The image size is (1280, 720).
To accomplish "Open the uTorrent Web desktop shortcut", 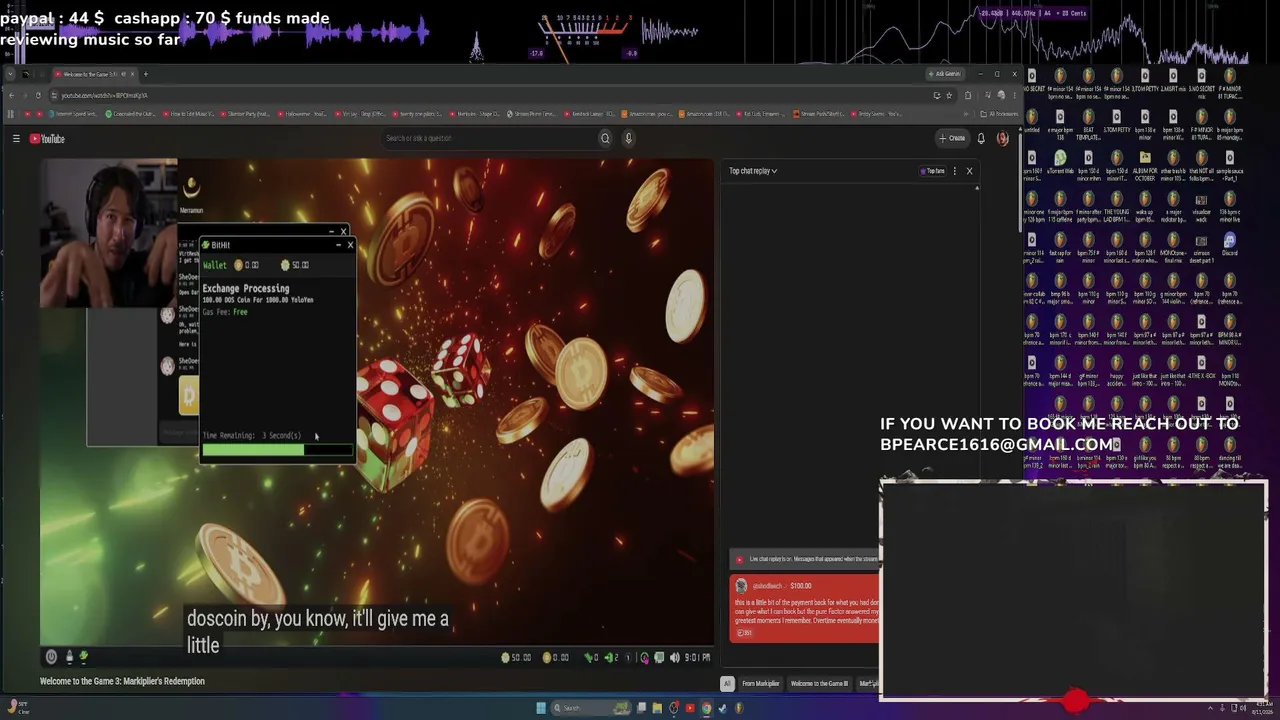I will pos(1060,163).
